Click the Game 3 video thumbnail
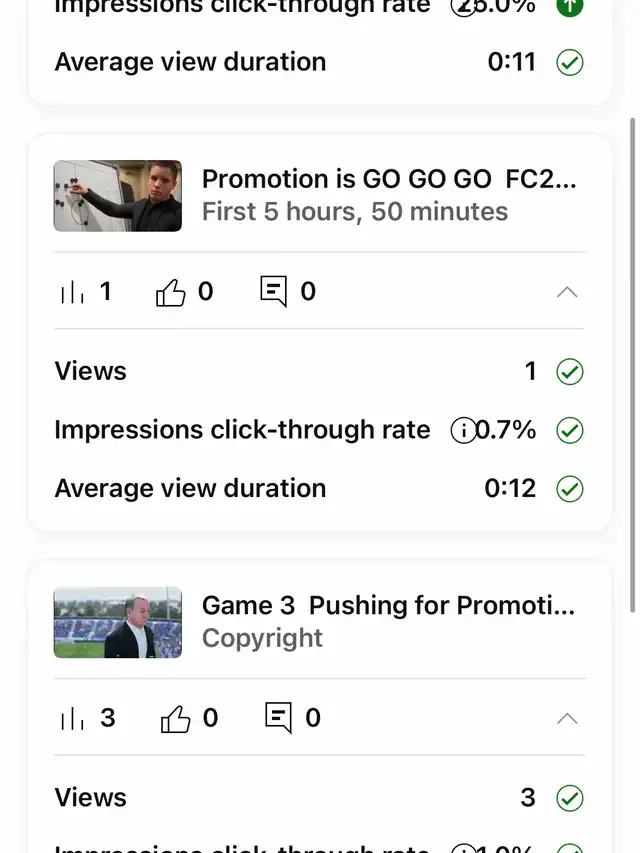This screenshot has height=853, width=640. pyautogui.click(x=118, y=622)
